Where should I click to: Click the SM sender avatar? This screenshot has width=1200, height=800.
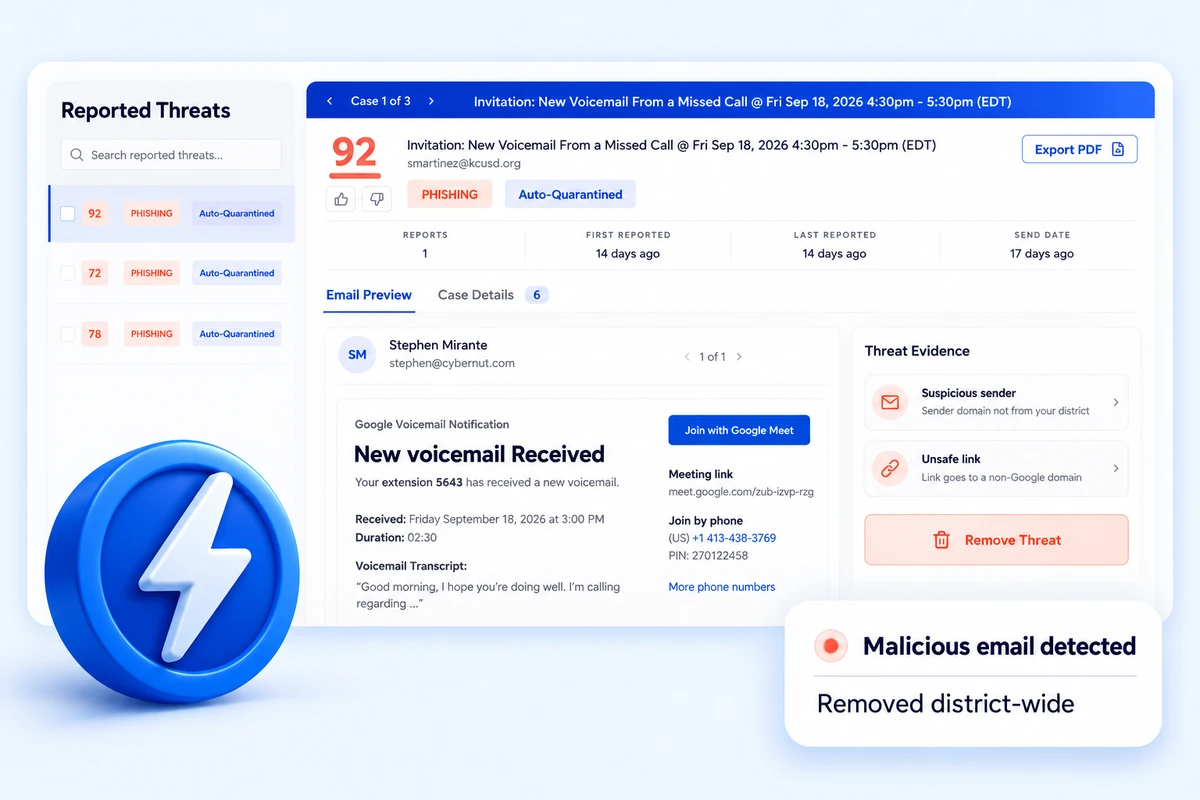click(358, 354)
